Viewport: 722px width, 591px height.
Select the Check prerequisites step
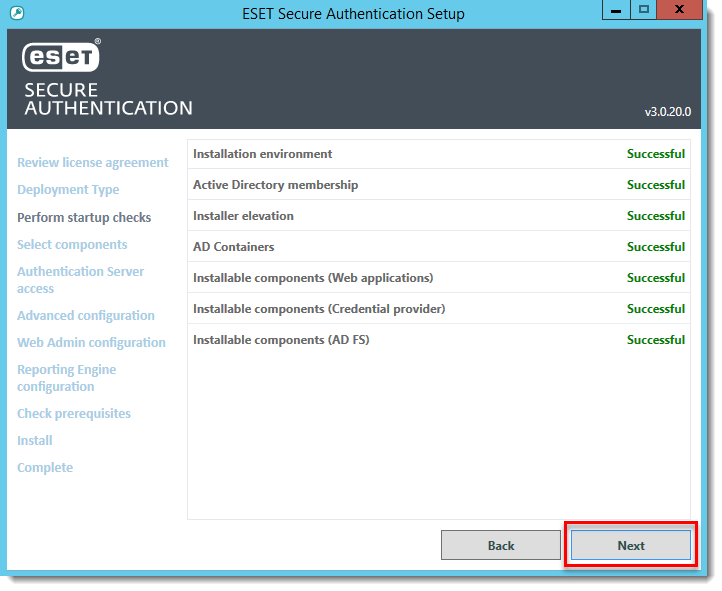(x=74, y=413)
